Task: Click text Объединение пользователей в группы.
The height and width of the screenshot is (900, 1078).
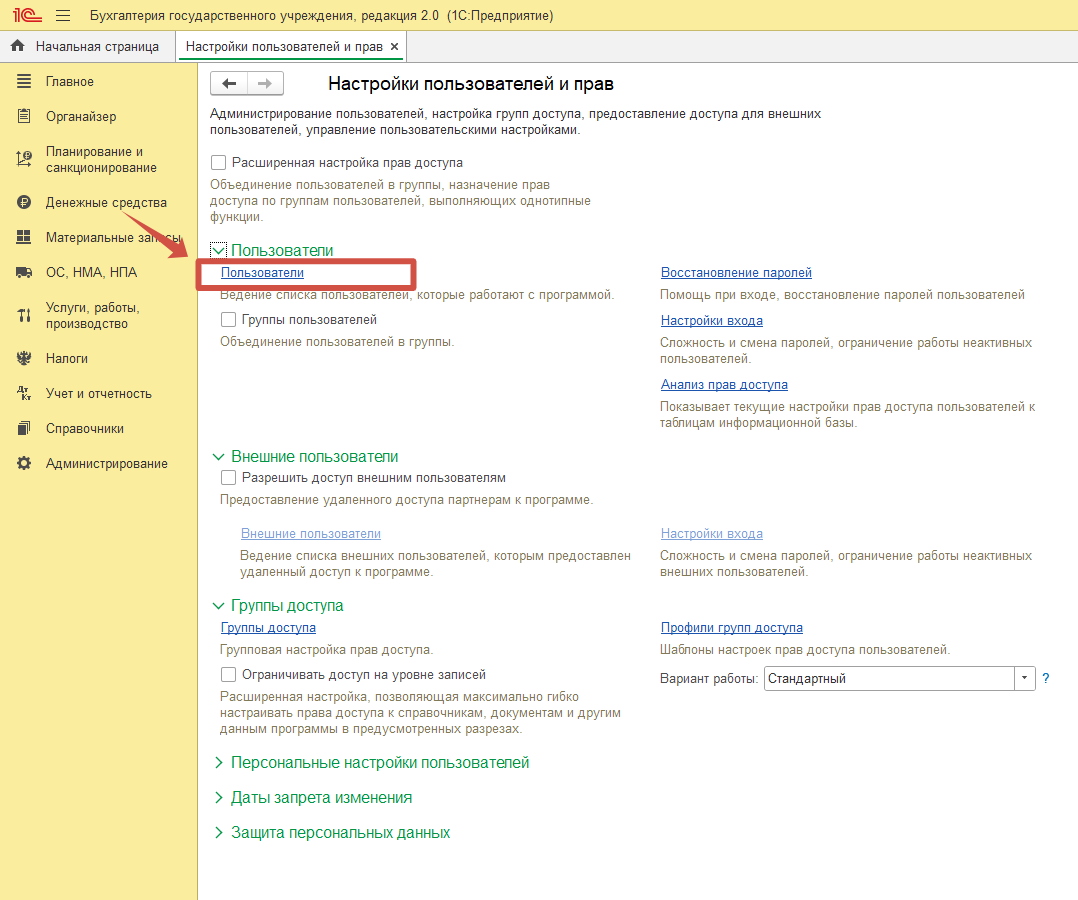Action: (337, 342)
